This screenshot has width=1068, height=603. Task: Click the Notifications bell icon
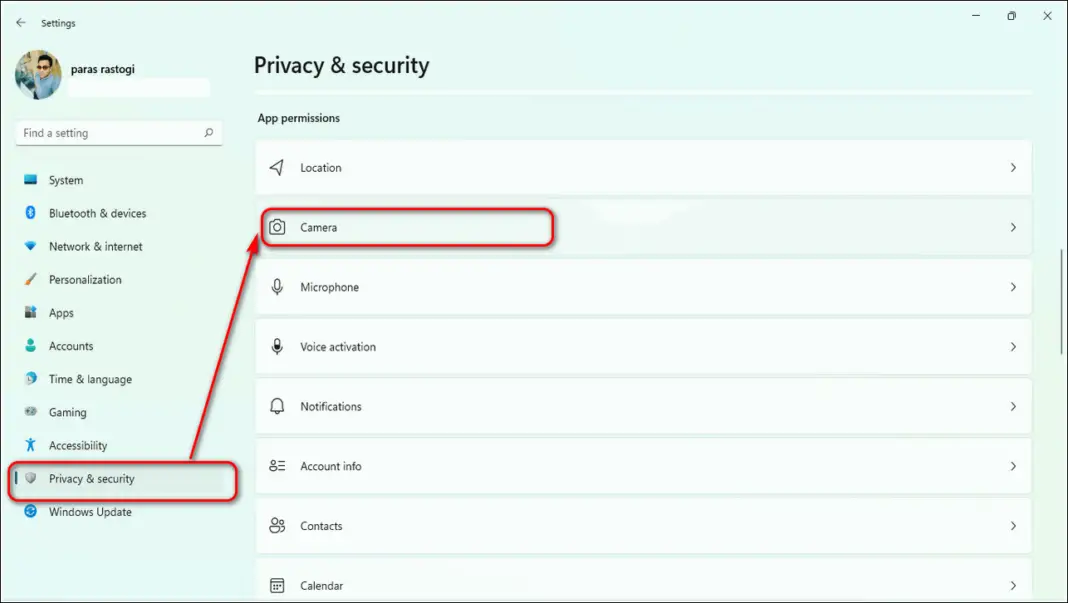click(x=277, y=406)
